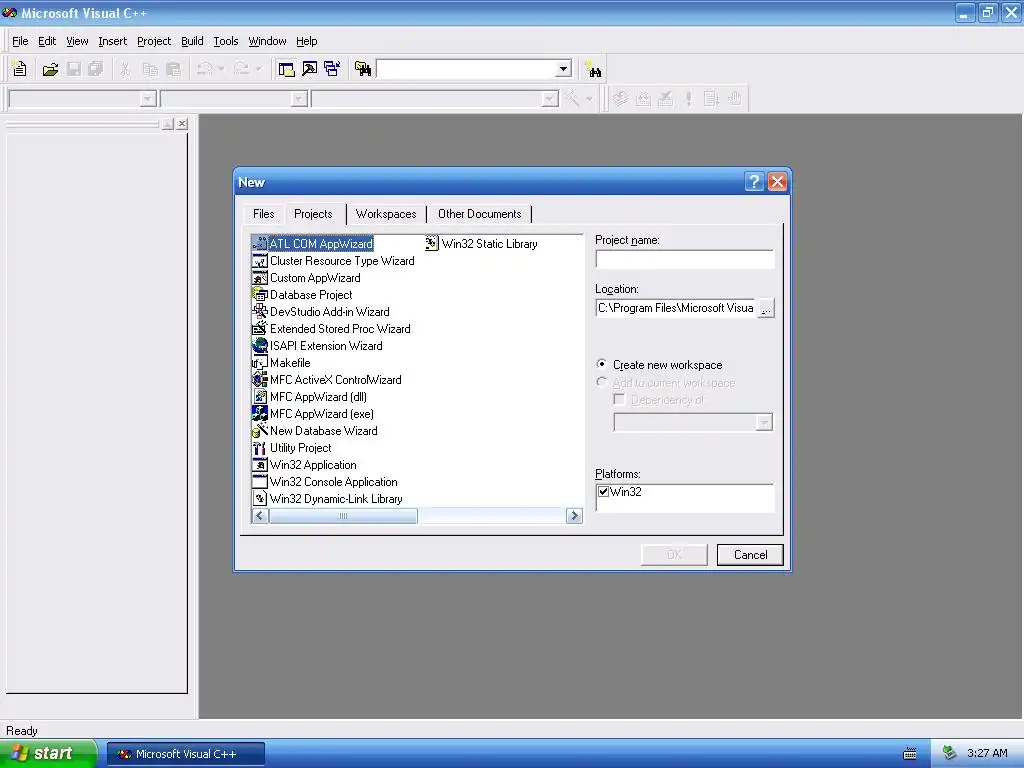Select Makefile project type

point(281,362)
